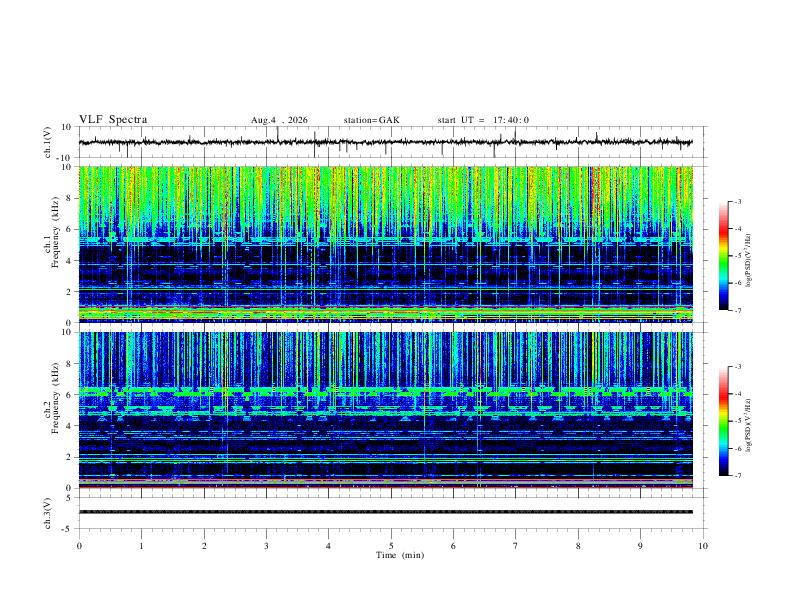Screen dimensions: 792x612
Task: Click the upper log(PSD) colorbar label
Action: point(749,261)
